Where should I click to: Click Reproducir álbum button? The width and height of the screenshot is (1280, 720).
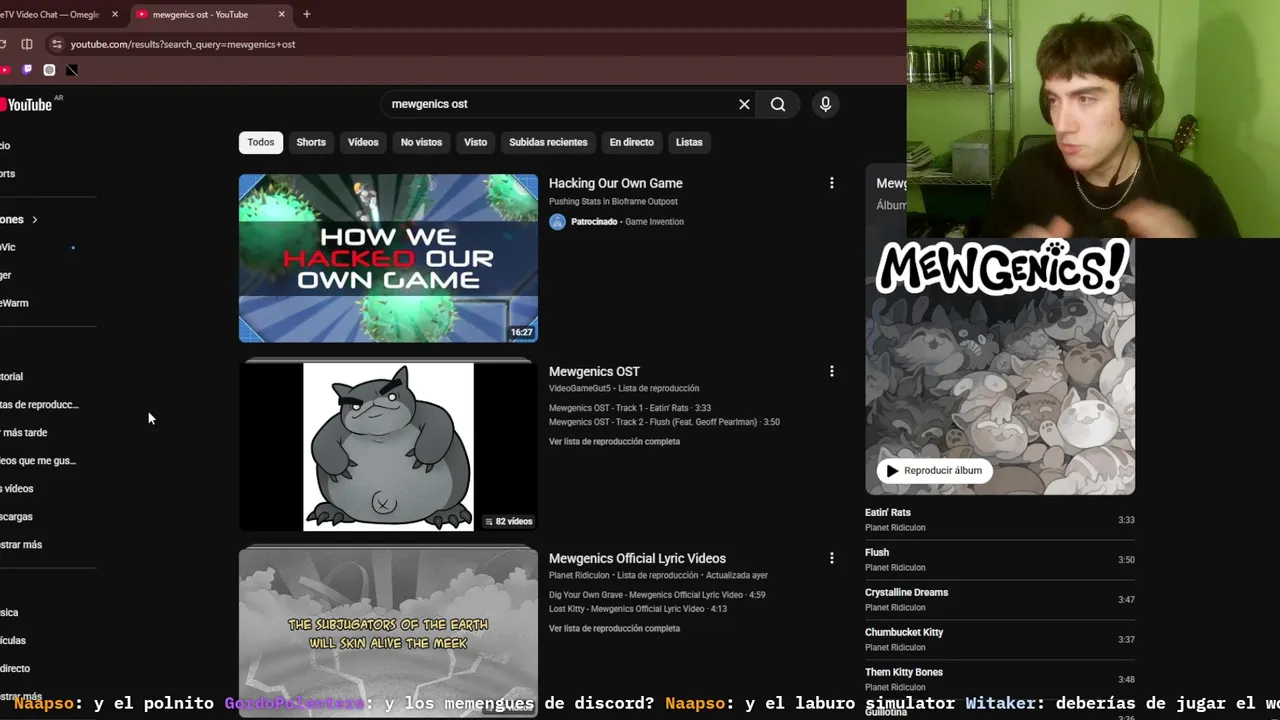point(934,470)
